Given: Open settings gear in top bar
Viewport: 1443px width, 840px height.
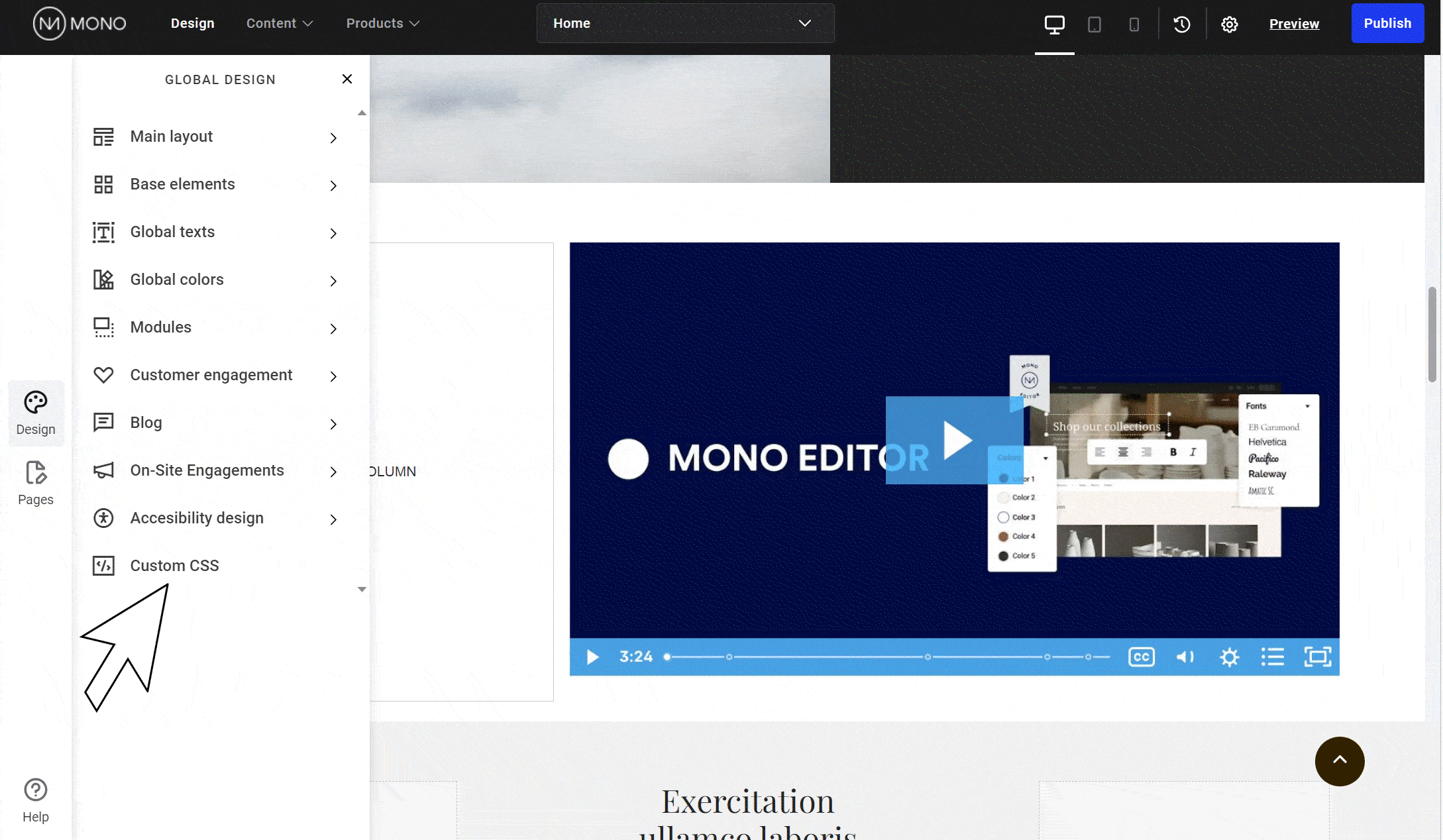Looking at the screenshot, I should (x=1229, y=25).
